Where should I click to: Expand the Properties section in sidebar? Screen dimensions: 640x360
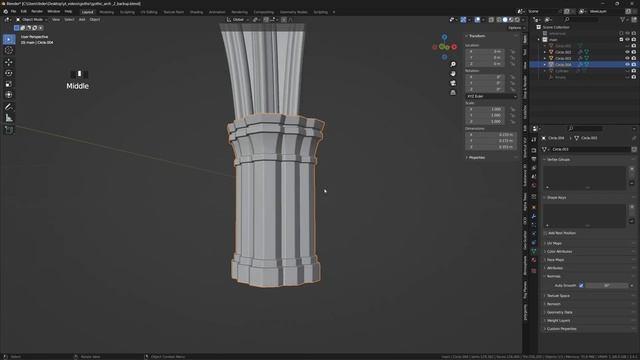tap(476, 158)
